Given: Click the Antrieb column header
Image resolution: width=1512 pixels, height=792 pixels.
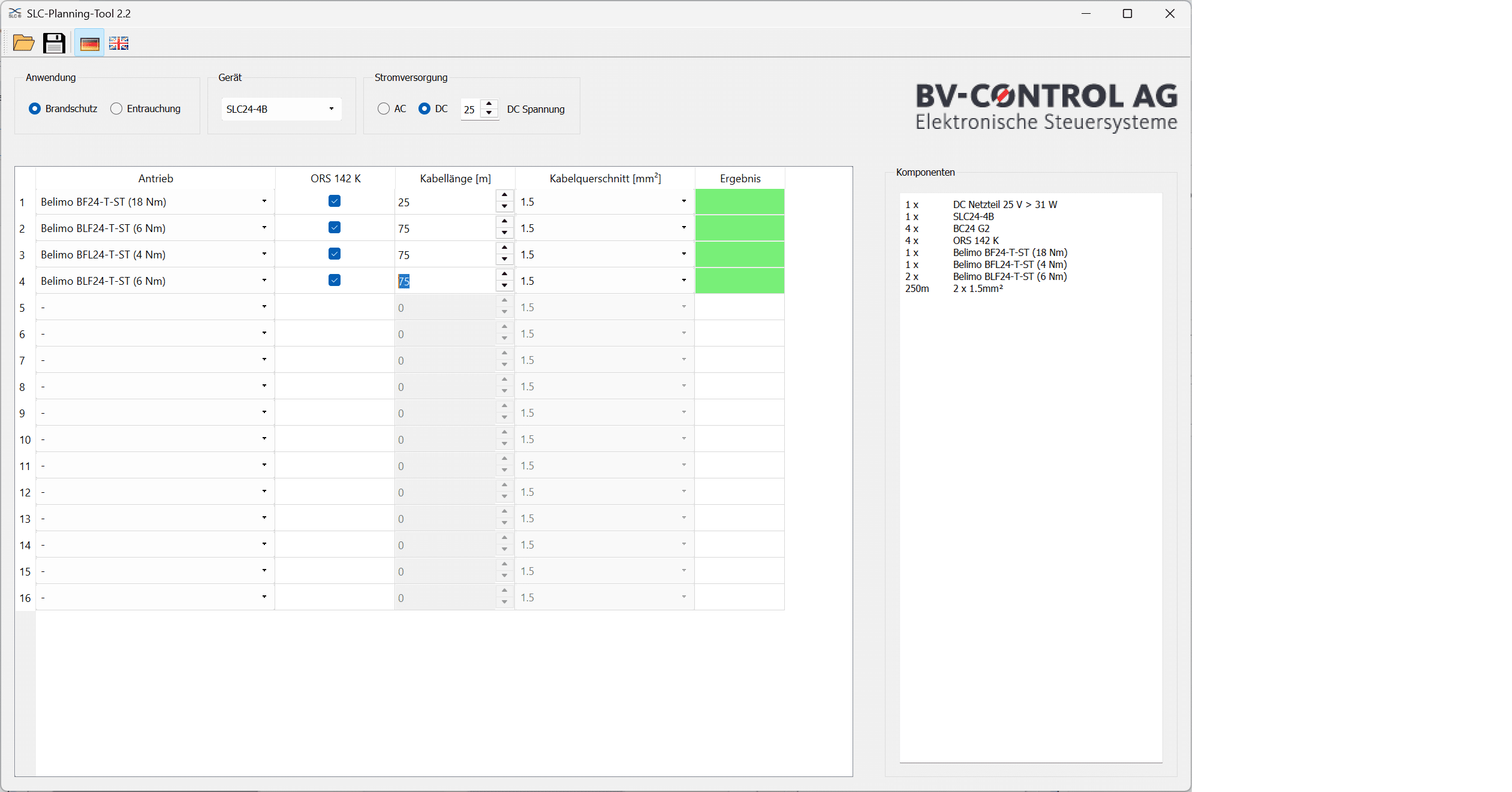Looking at the screenshot, I should pos(155,178).
